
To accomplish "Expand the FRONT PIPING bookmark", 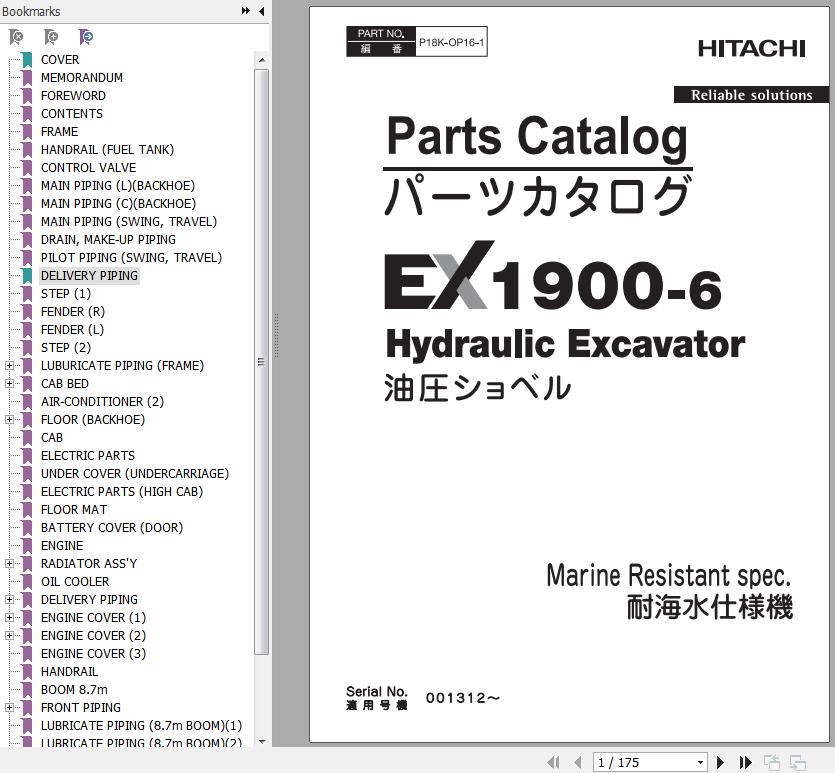I will pos(9,708).
